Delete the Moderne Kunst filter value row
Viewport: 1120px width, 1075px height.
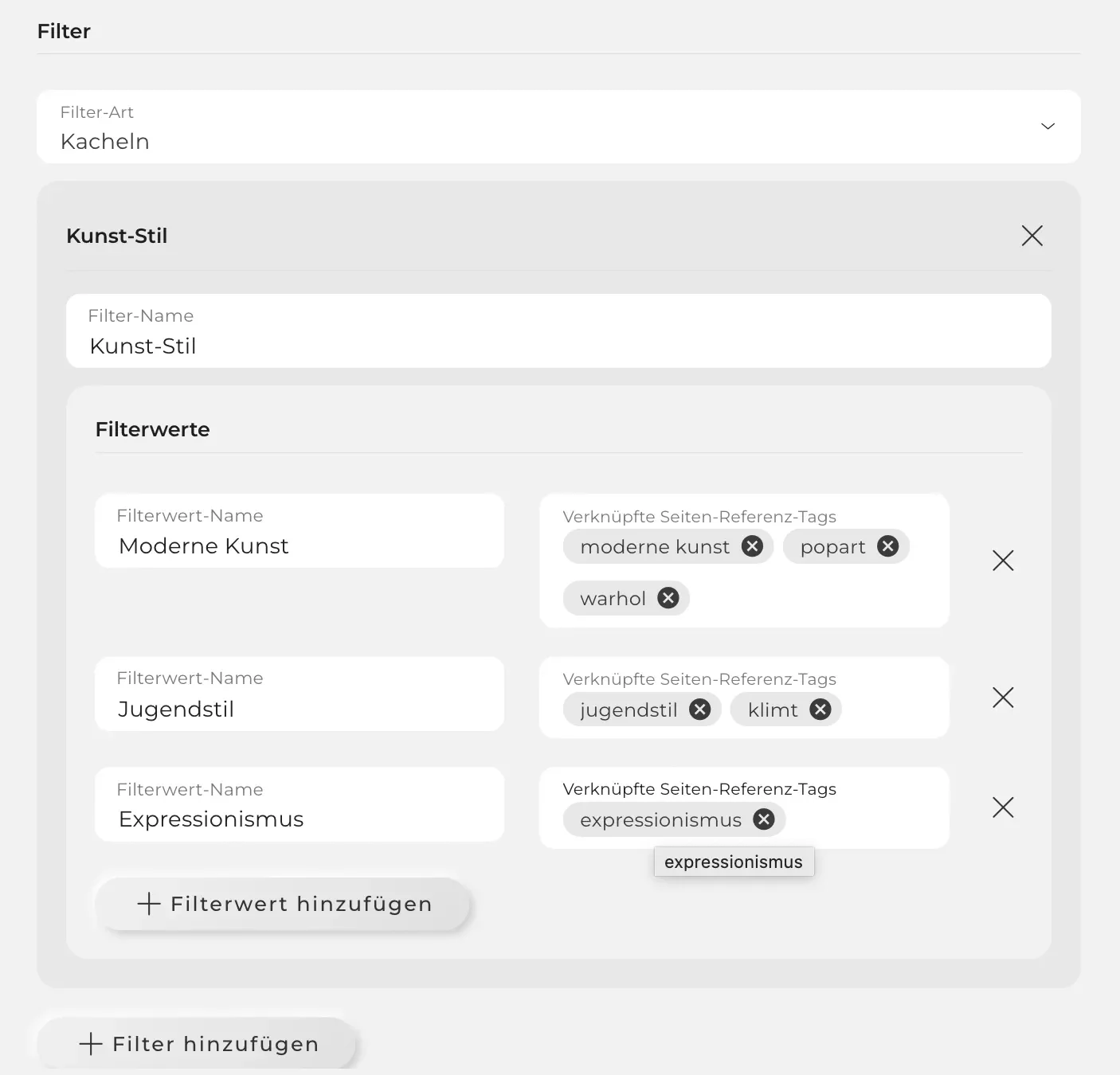point(1003,561)
